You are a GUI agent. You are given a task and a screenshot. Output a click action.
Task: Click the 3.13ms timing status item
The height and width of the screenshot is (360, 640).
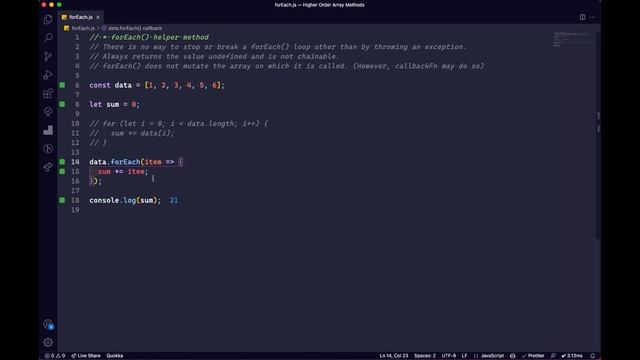(572, 356)
